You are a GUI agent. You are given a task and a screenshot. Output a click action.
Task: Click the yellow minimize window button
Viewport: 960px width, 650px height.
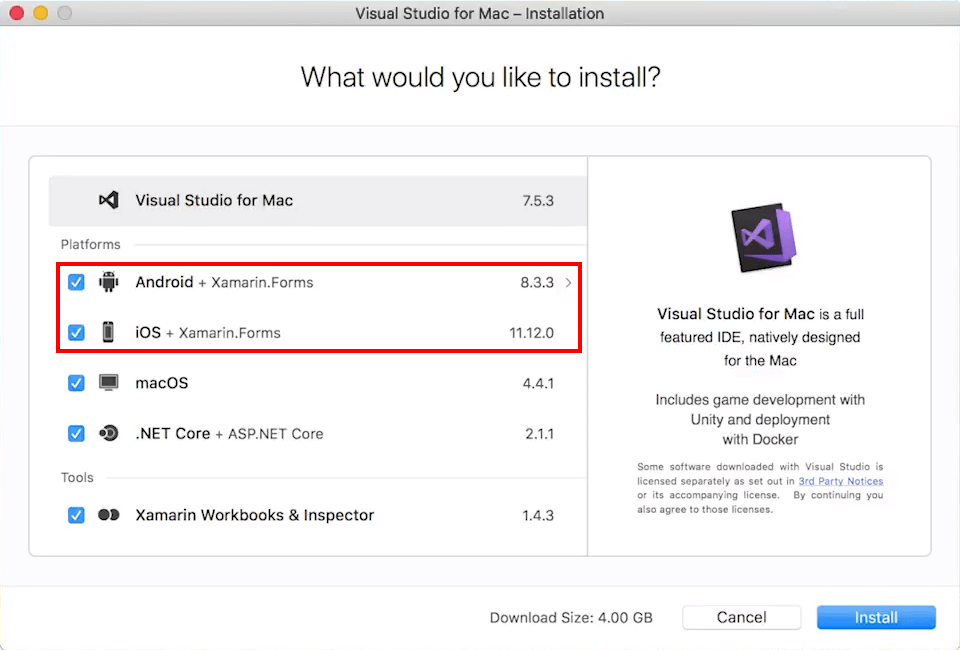(40, 13)
